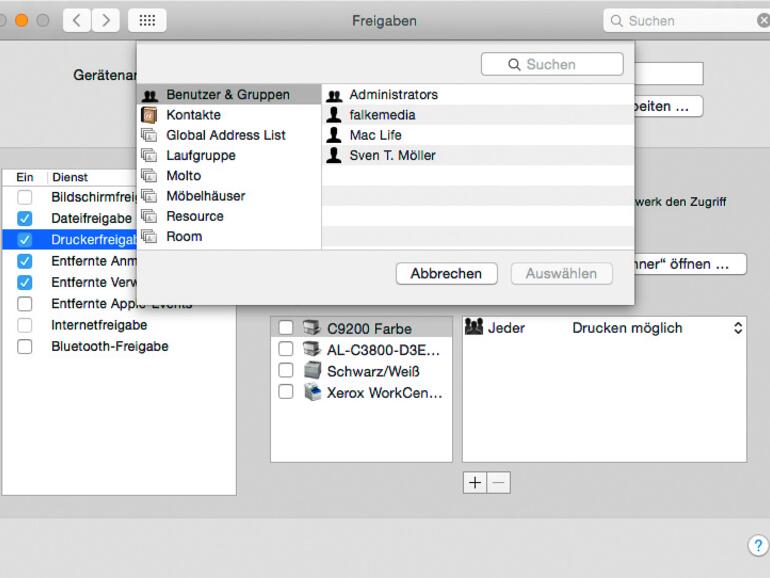Show all preferences grid button

pyautogui.click(x=147, y=21)
